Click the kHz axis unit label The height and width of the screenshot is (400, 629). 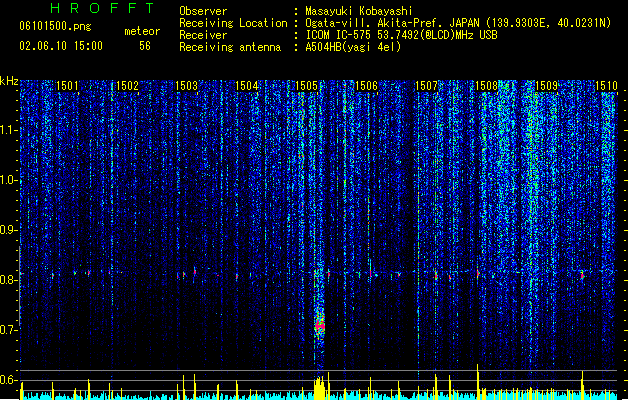tap(9, 81)
